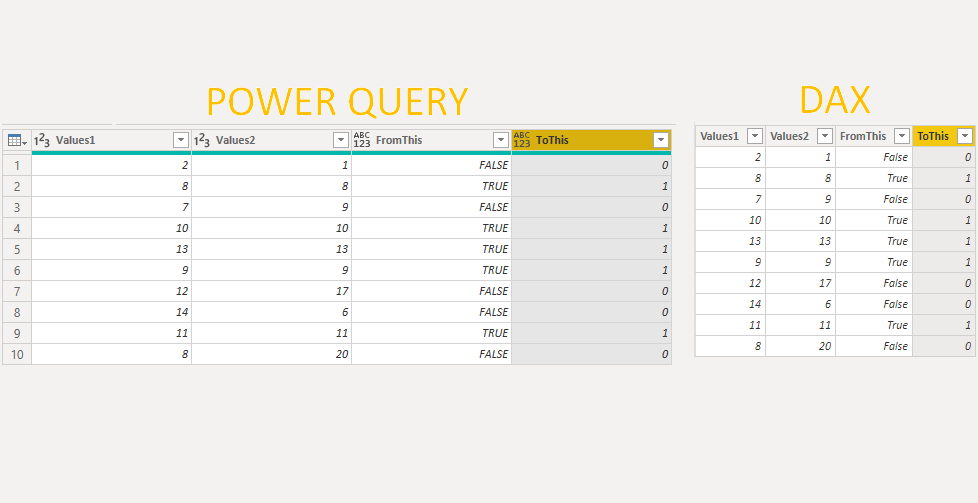Click FromThis FALSE cell in Power Query row 10
This screenshot has width=978, height=503.
432,354
